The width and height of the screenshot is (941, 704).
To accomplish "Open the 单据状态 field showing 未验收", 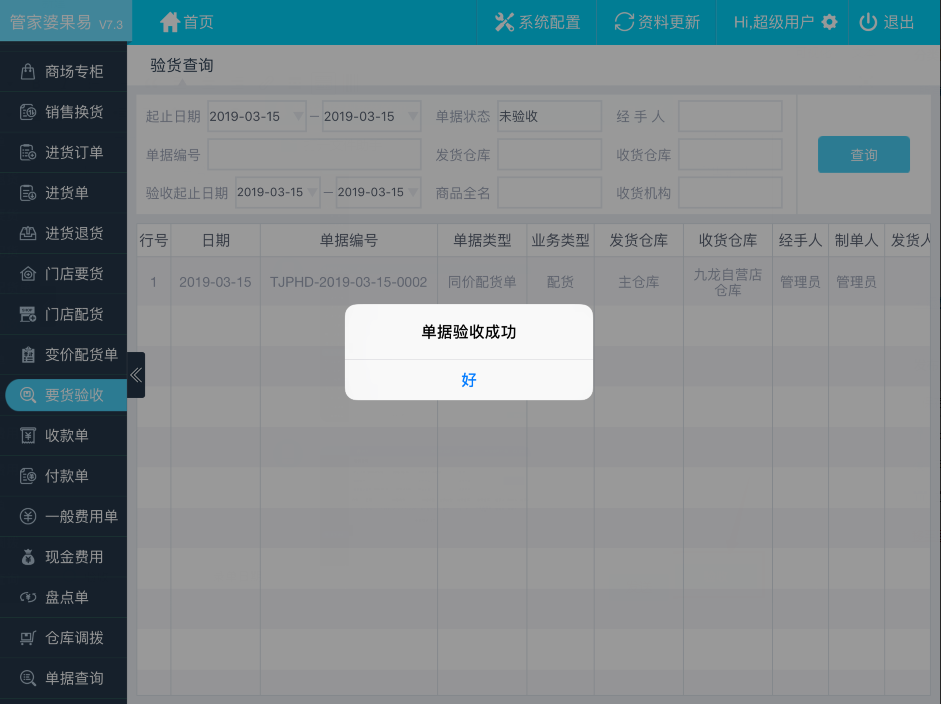I will 549,116.
